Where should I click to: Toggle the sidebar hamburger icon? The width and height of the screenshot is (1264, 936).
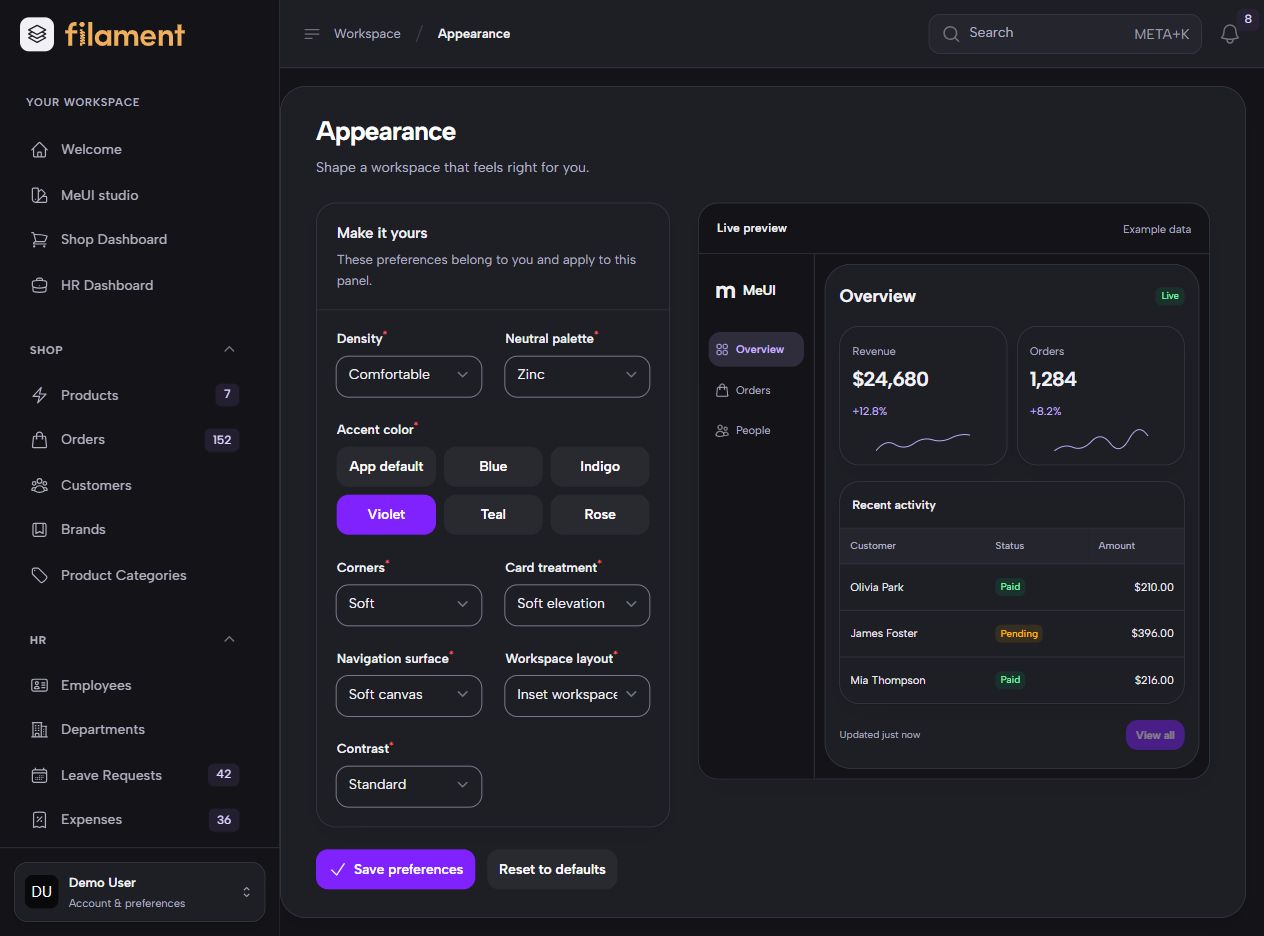coord(312,34)
